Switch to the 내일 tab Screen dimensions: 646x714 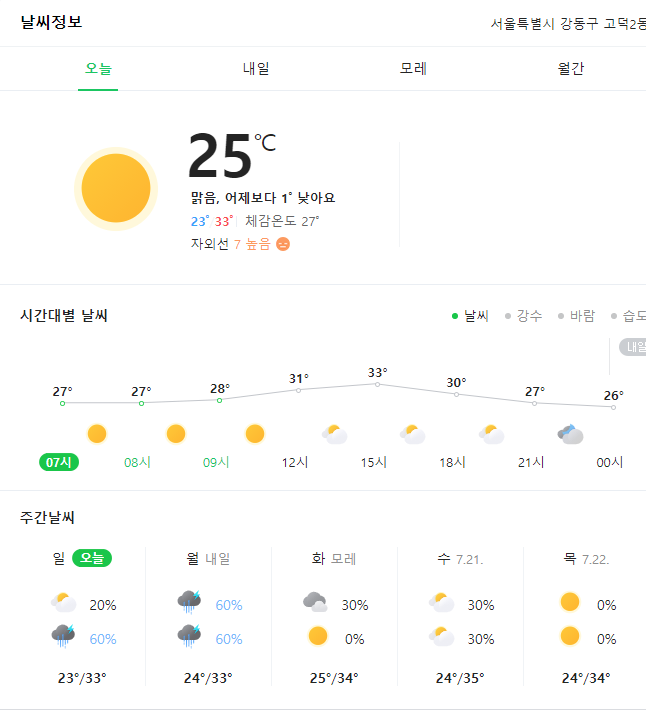[256, 69]
